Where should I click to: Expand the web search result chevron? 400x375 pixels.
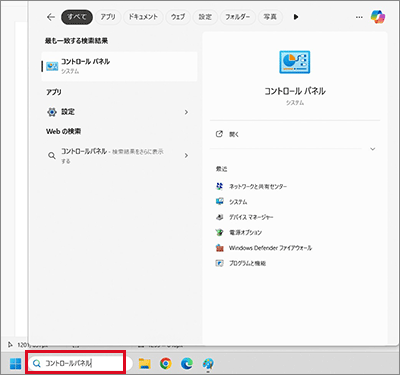pyautogui.click(x=186, y=155)
